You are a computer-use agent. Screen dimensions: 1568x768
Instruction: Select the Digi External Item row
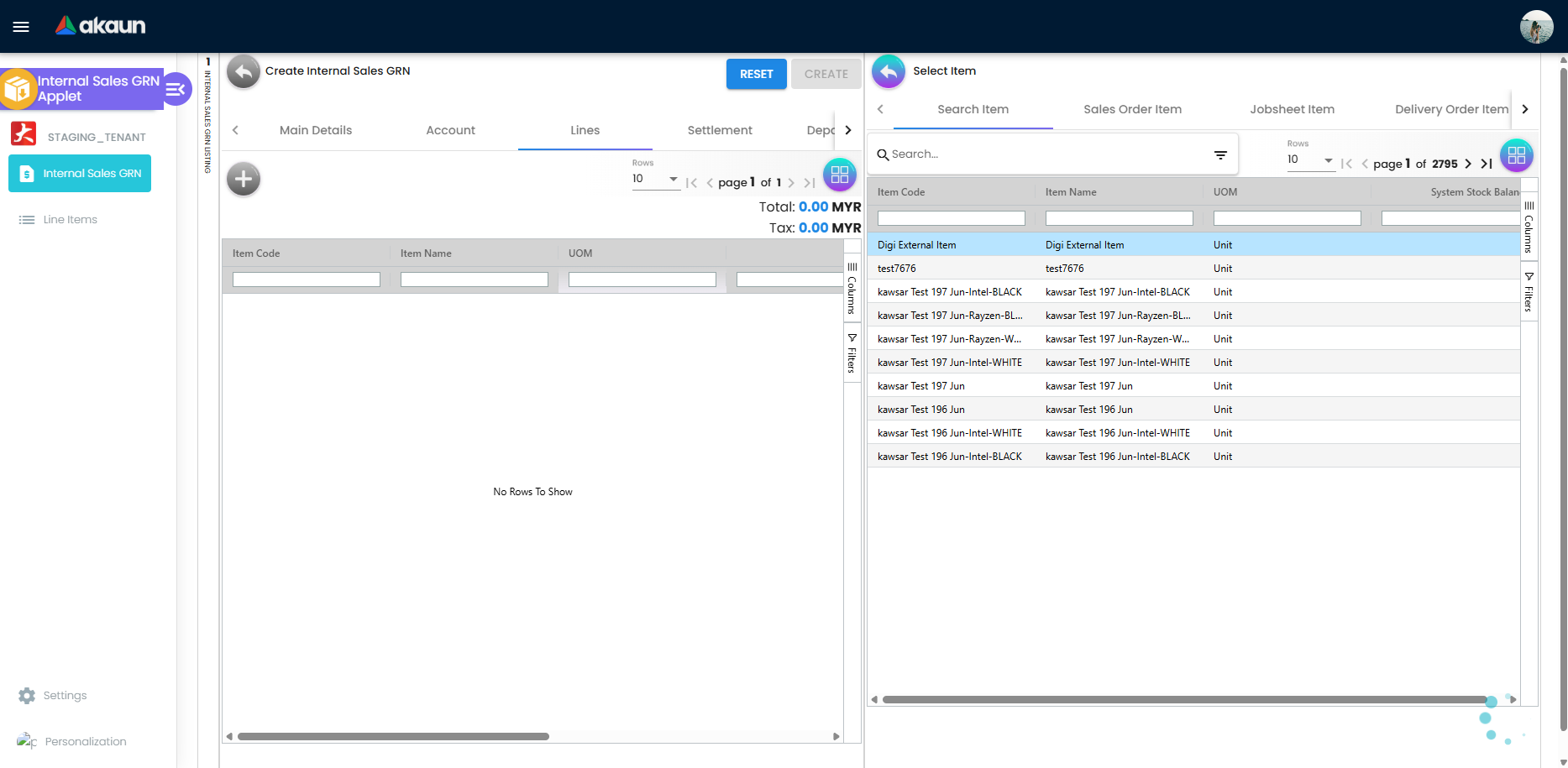[x=1193, y=245]
